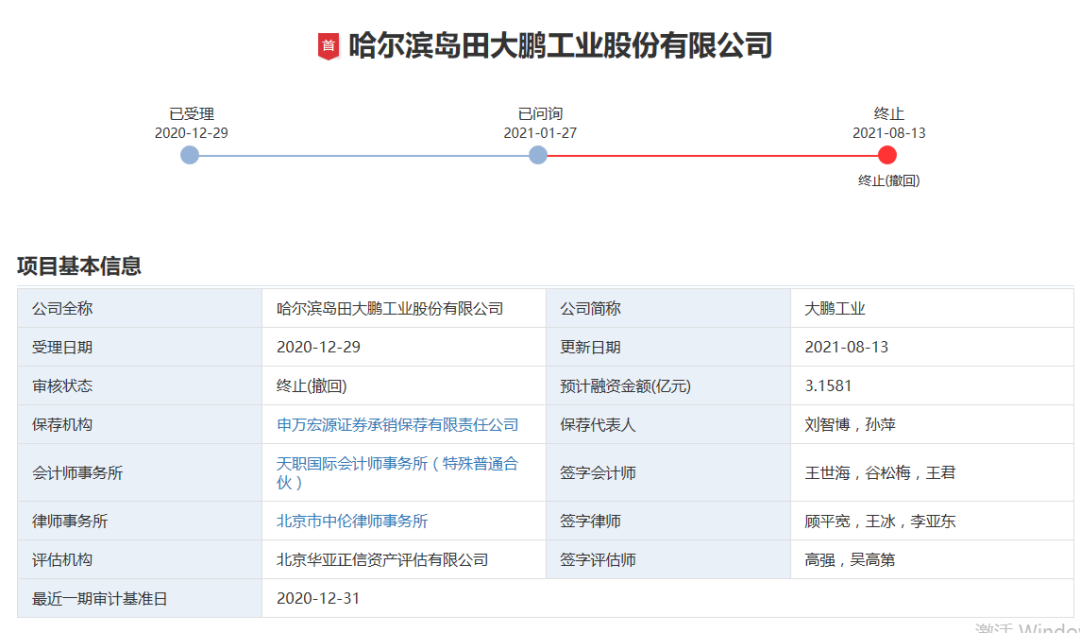Click the financing amount value 3.1581
The width and height of the screenshot is (1080, 633).
click(x=932, y=386)
